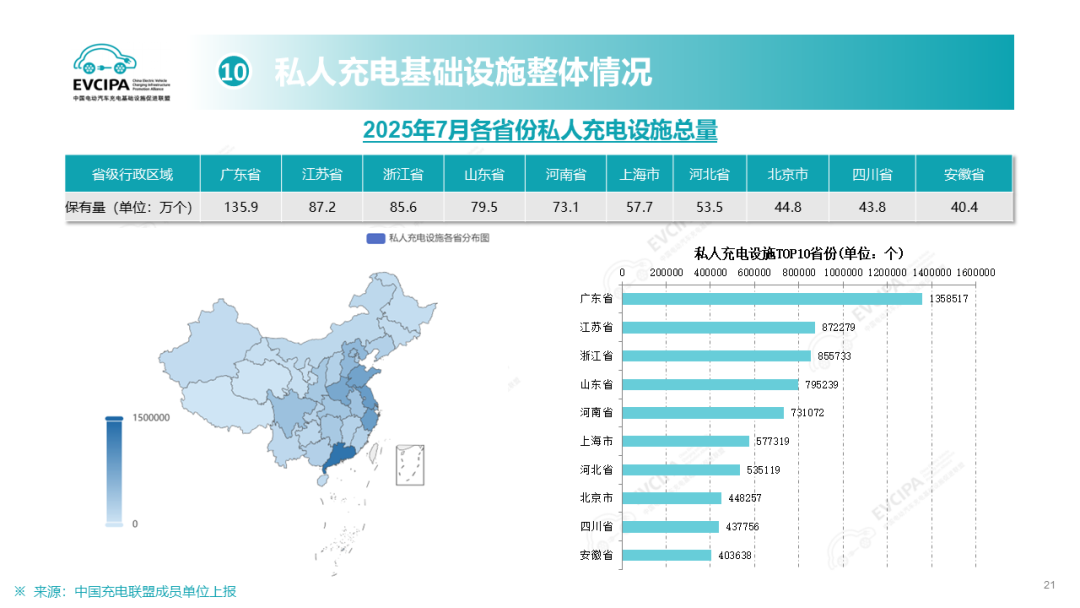1080x608 pixels.
Task: Click the South China Sea inset map
Action: click(410, 465)
